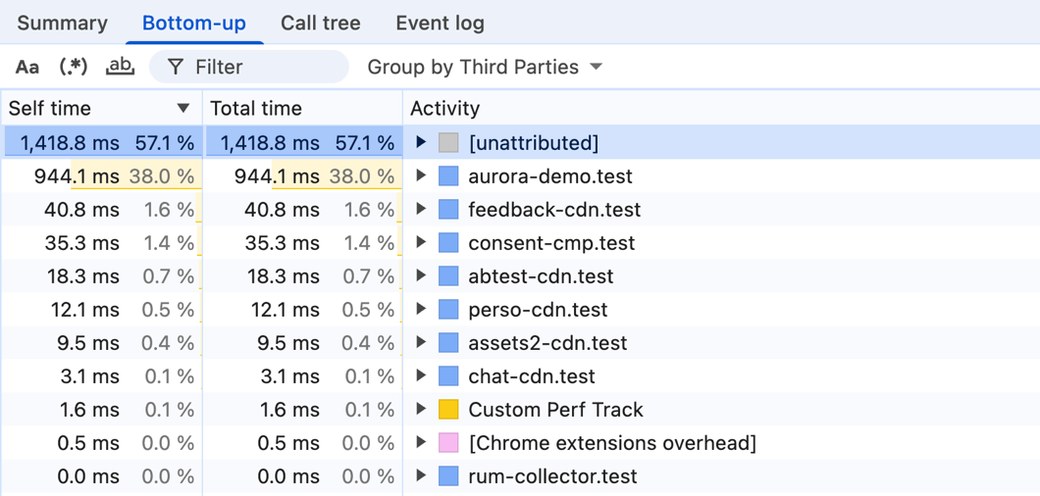Click the 944.1 ms self time cell

[101, 176]
